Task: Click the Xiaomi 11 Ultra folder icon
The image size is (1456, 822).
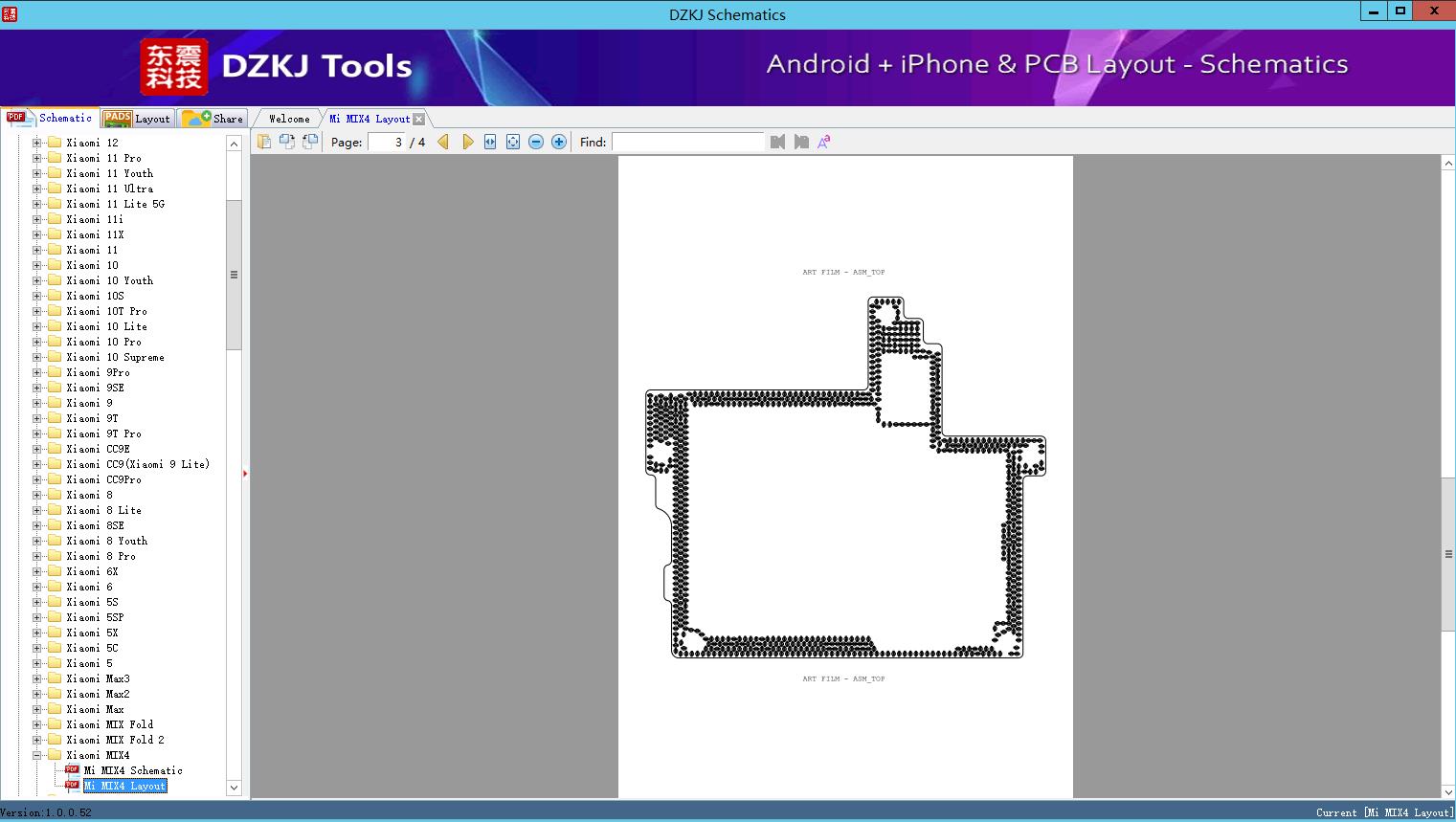Action: click(55, 189)
